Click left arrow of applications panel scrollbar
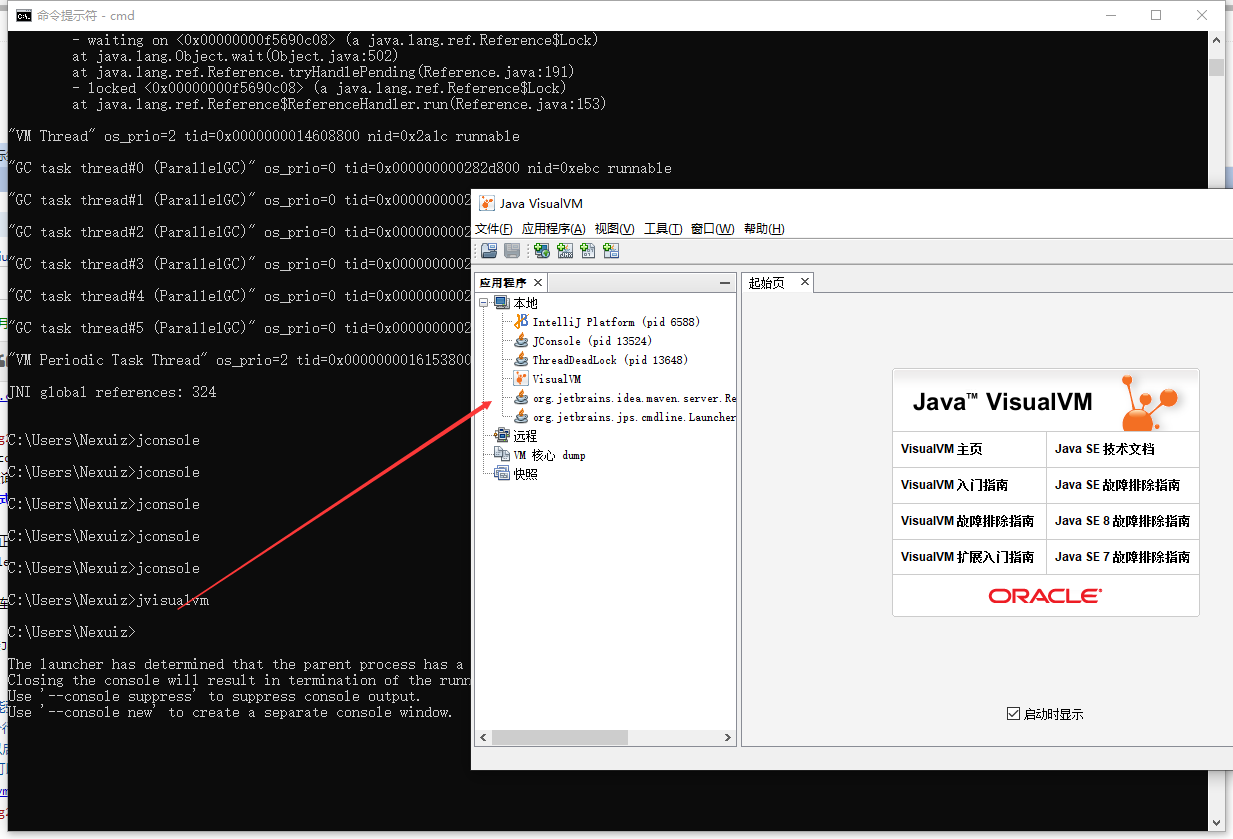This screenshot has height=839, width=1233. 484,738
